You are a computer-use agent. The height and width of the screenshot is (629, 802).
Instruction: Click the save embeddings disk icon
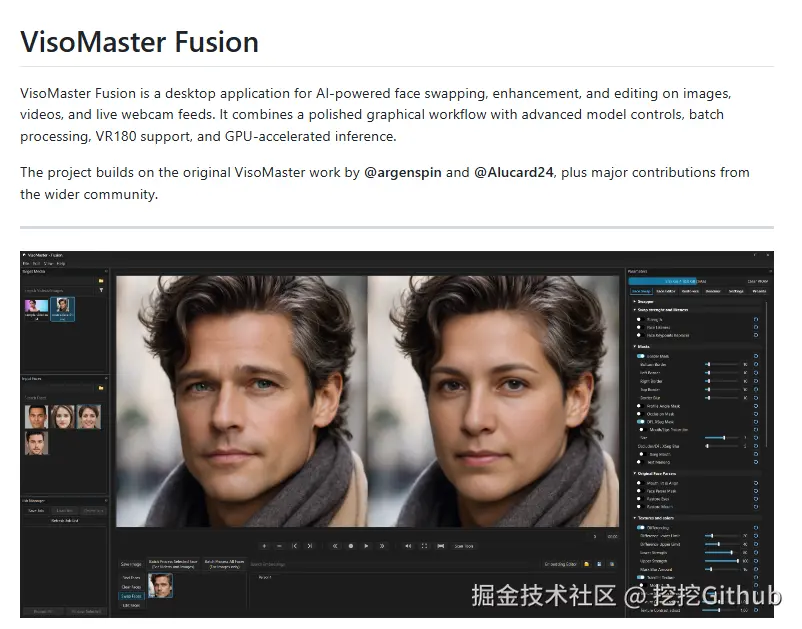[599, 564]
